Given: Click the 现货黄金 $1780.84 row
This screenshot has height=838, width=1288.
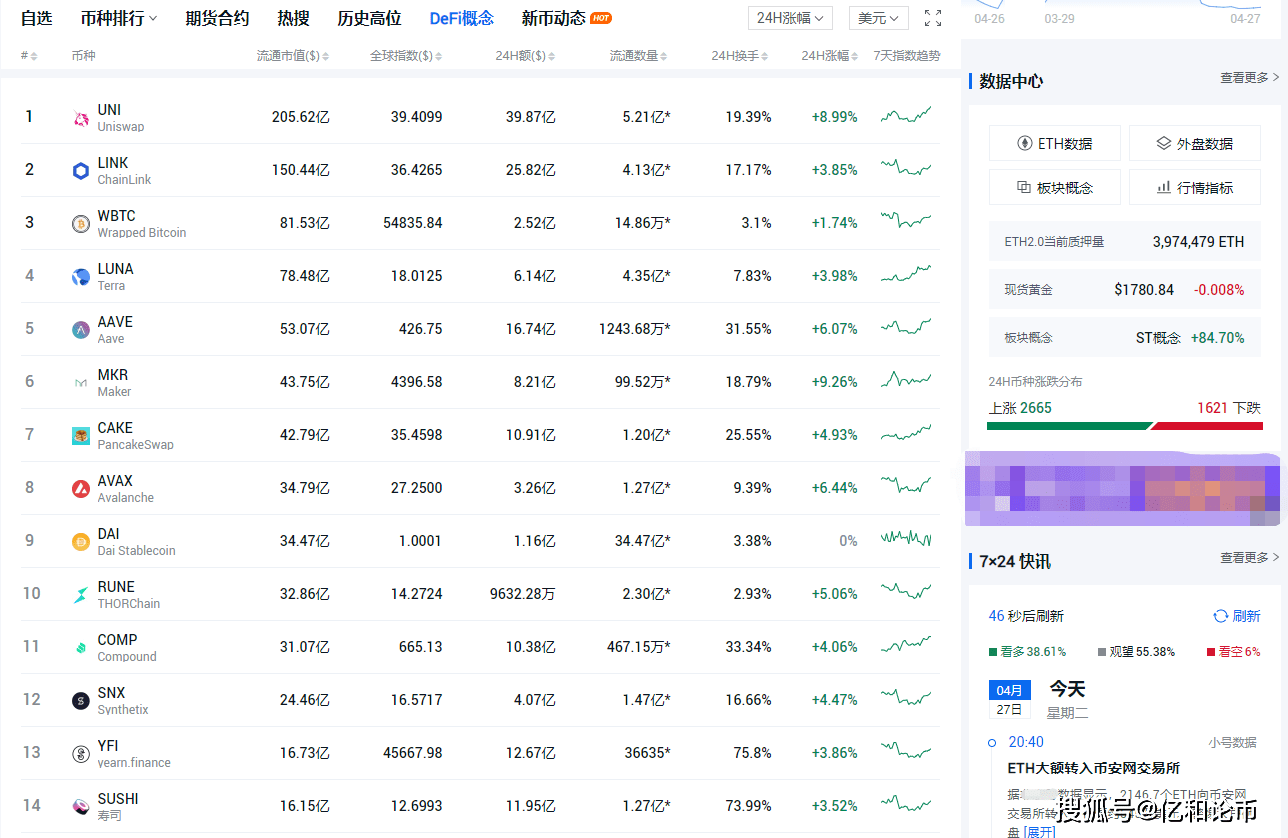Looking at the screenshot, I should coord(1124,289).
